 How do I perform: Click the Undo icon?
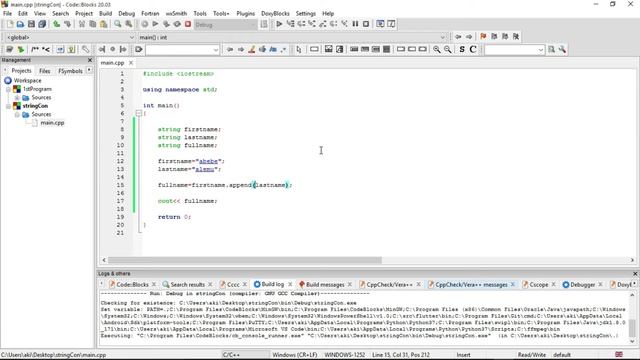coord(56,24)
